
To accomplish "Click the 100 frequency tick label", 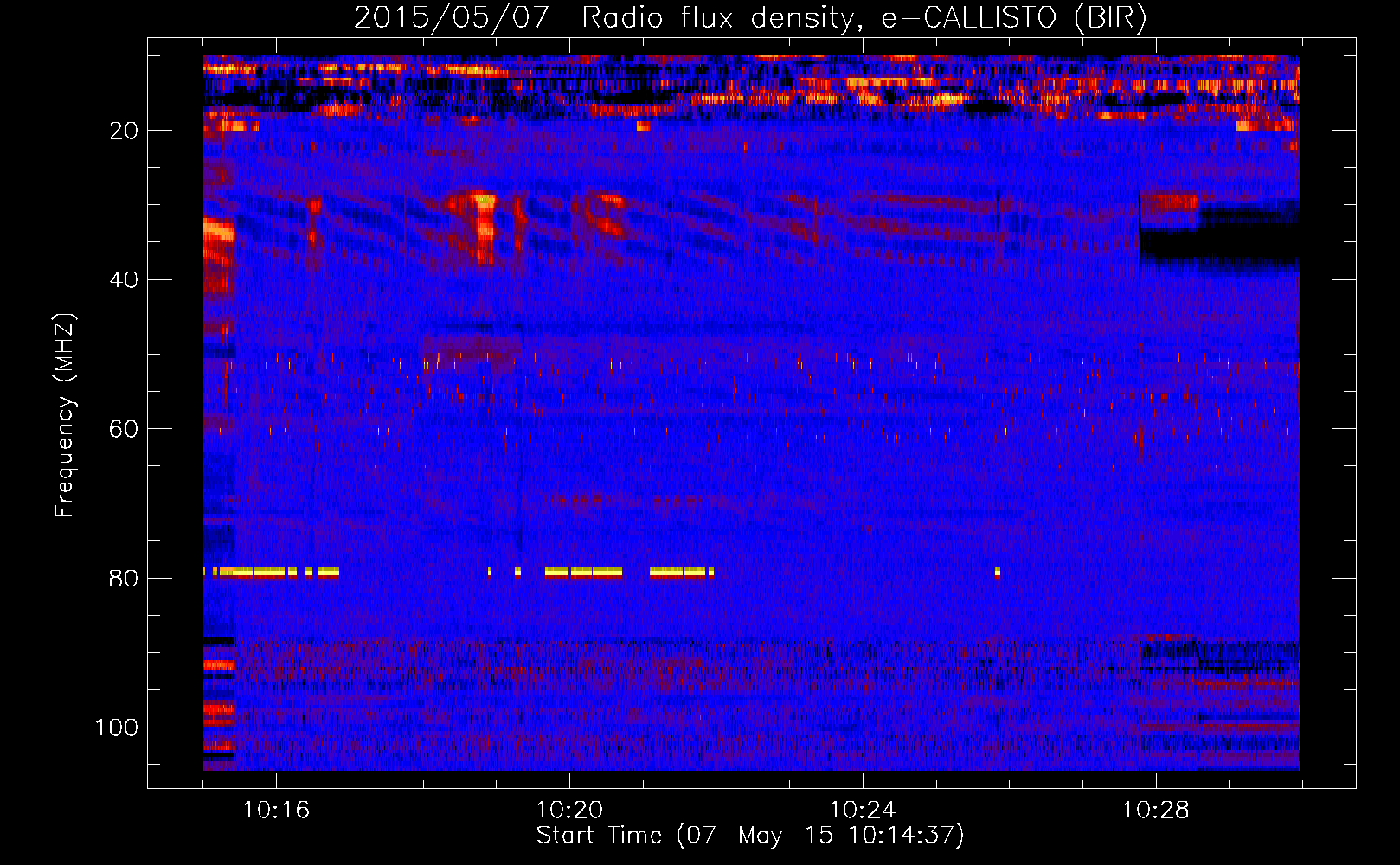I will (x=117, y=727).
